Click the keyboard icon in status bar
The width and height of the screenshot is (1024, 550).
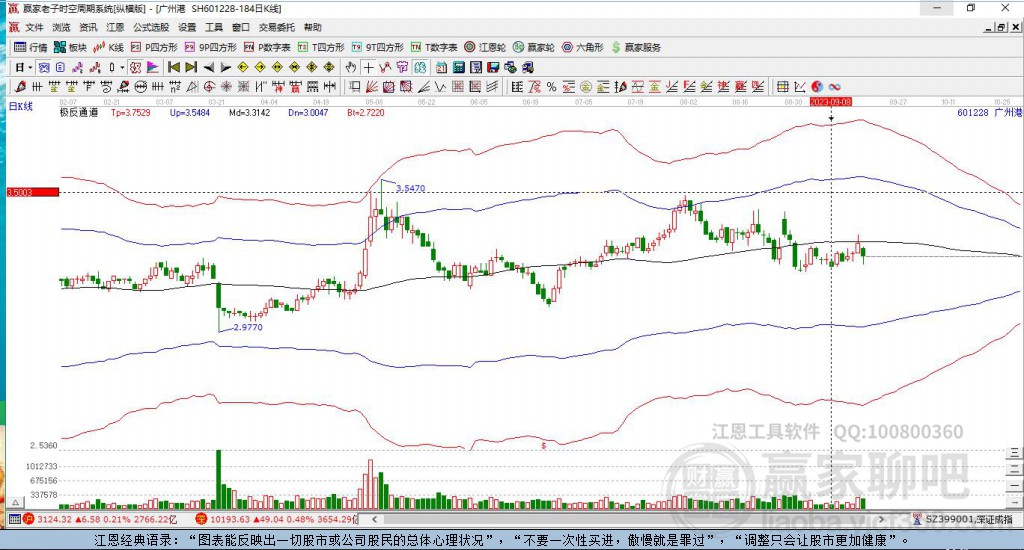(14, 519)
